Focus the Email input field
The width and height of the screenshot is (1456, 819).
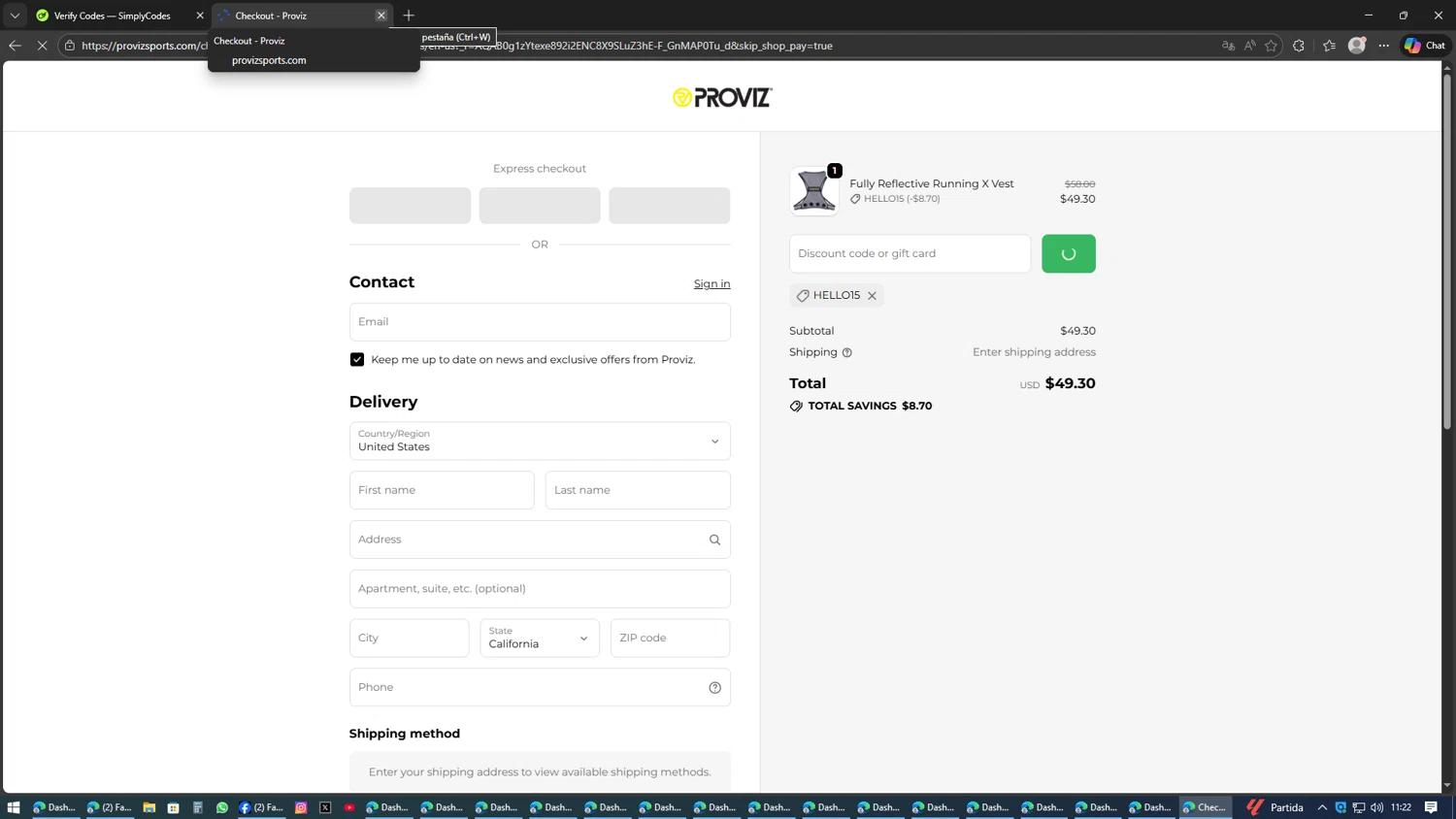coord(540,322)
